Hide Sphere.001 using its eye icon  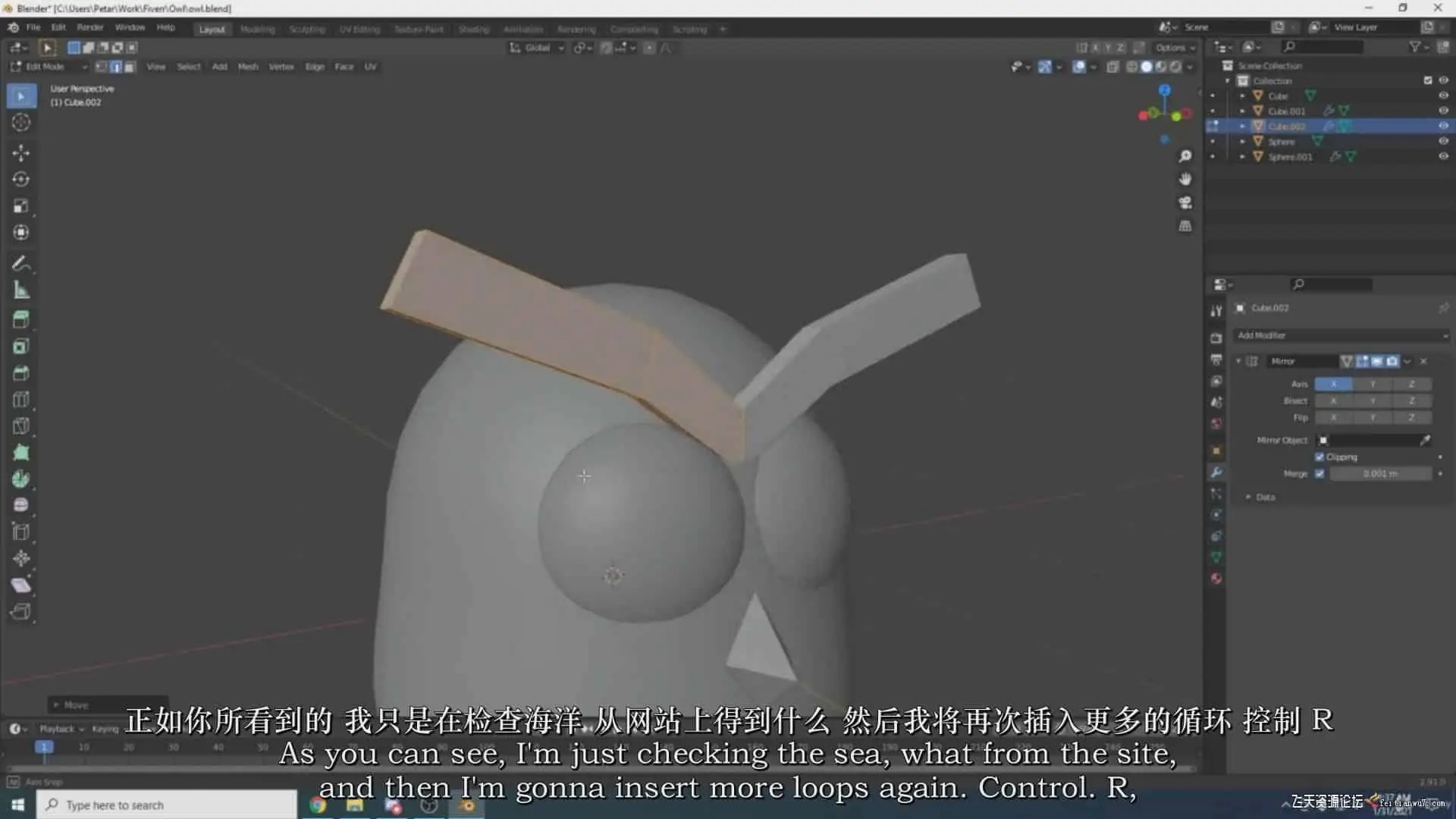point(1443,156)
